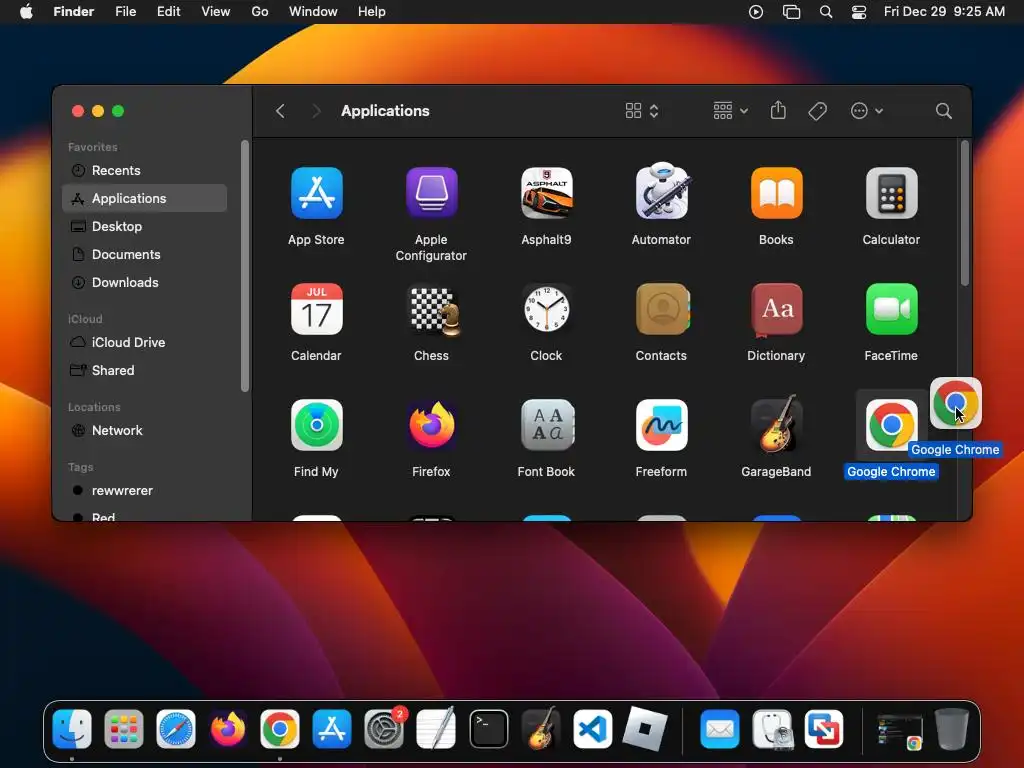Click the sidebar vertical scrollbar
Viewport: 1024px width, 768px height.
tap(245, 266)
